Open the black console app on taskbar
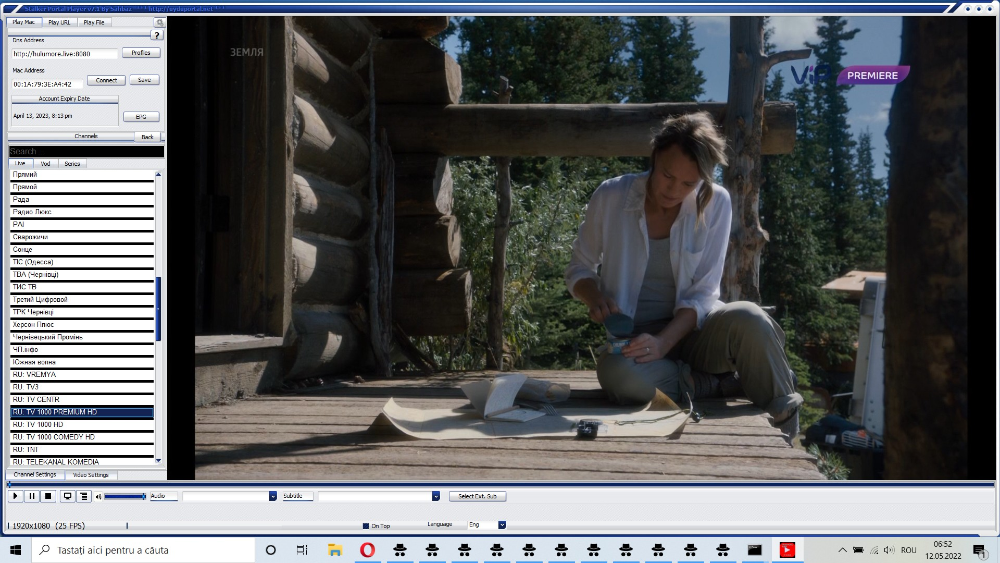 (x=754, y=550)
